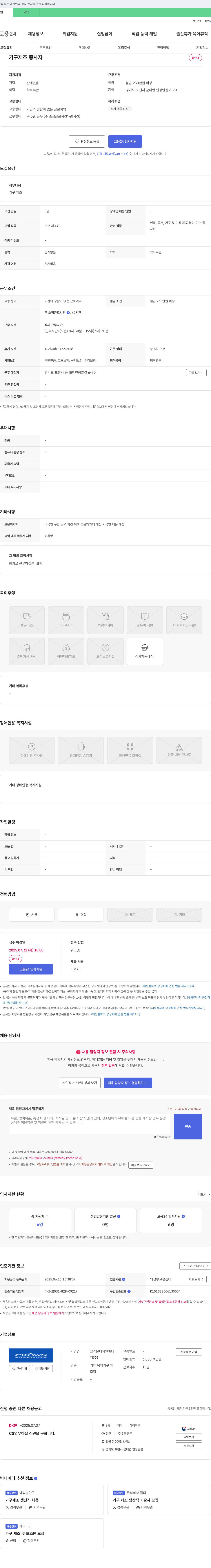Image resolution: width=211 pixels, height=1568 pixels.
Task: Select the 기업 tab at top
Action: tap(26, 12)
